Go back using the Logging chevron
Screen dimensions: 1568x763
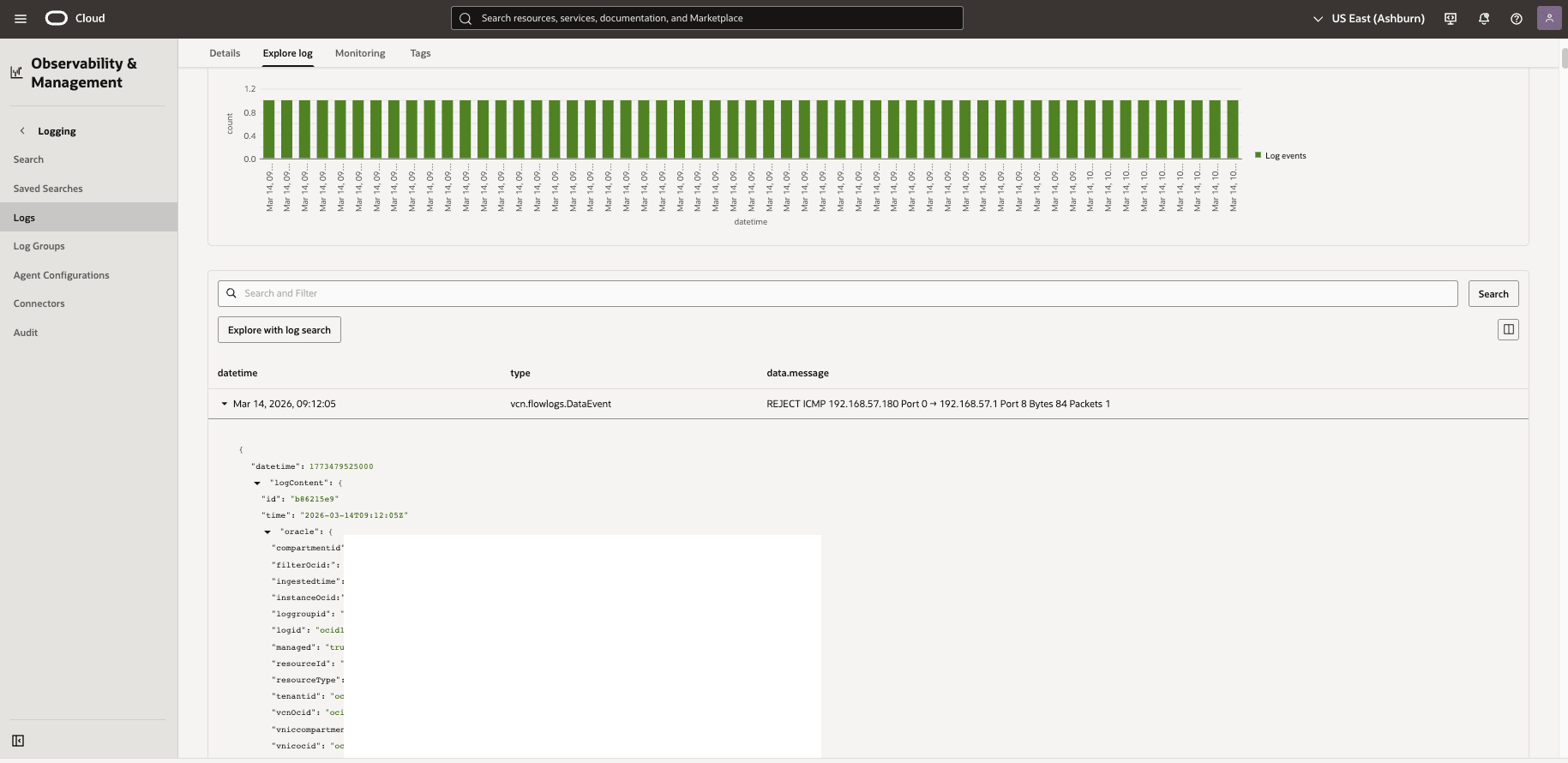[22, 131]
